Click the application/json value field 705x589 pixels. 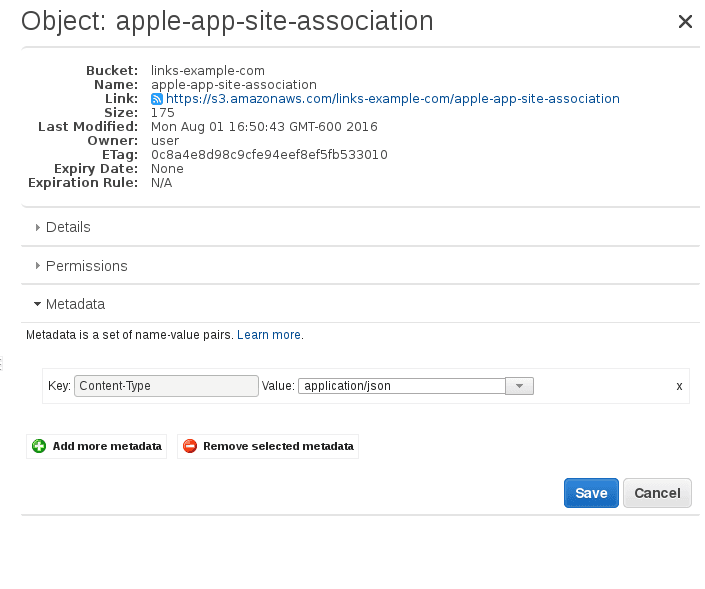[x=401, y=386]
